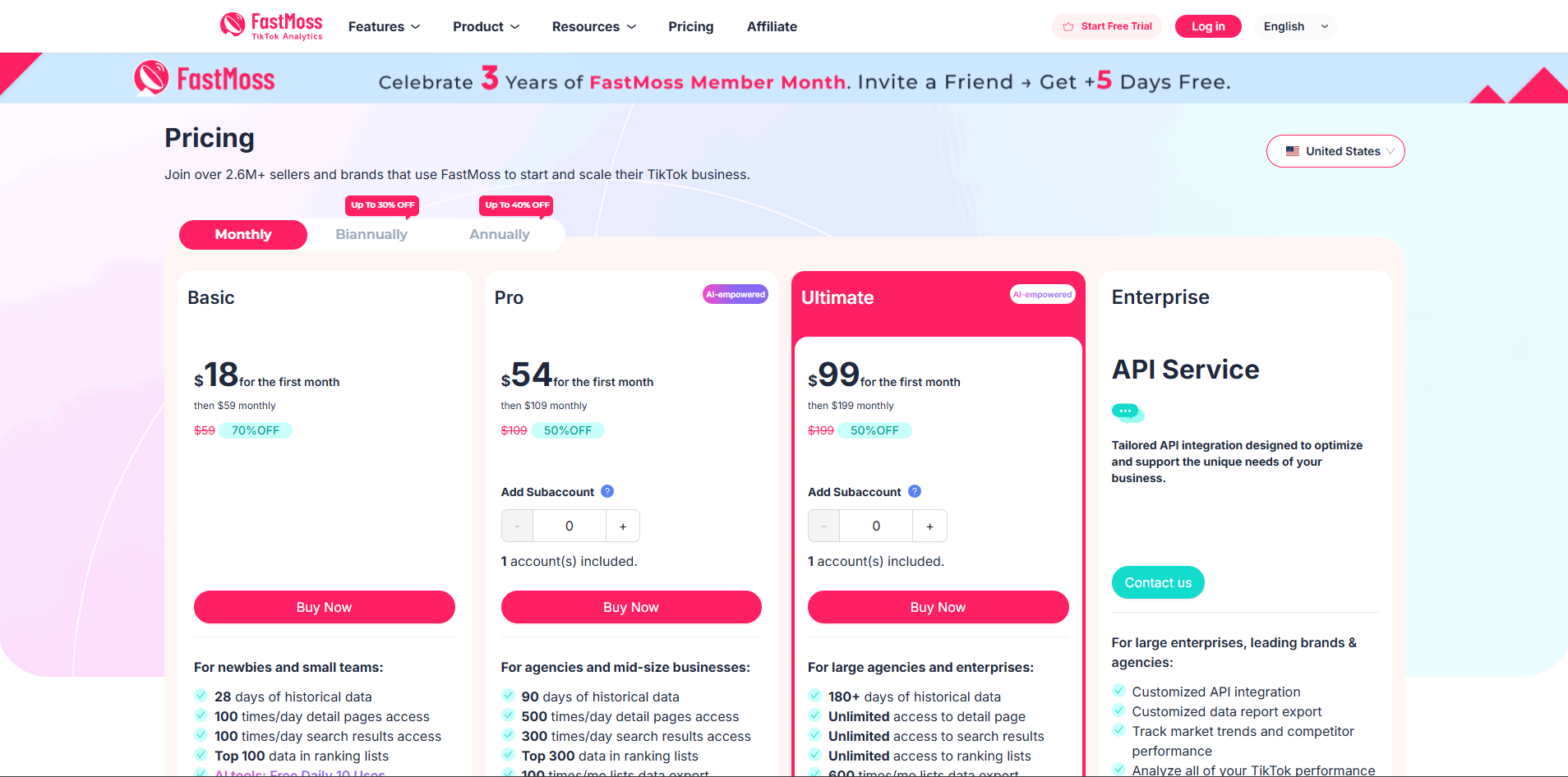Click the Enterprise chat bubble icon

[x=1128, y=412]
